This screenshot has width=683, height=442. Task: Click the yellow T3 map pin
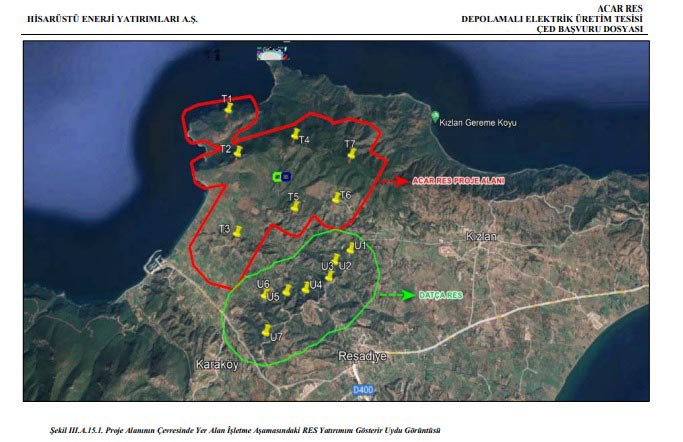[238, 232]
